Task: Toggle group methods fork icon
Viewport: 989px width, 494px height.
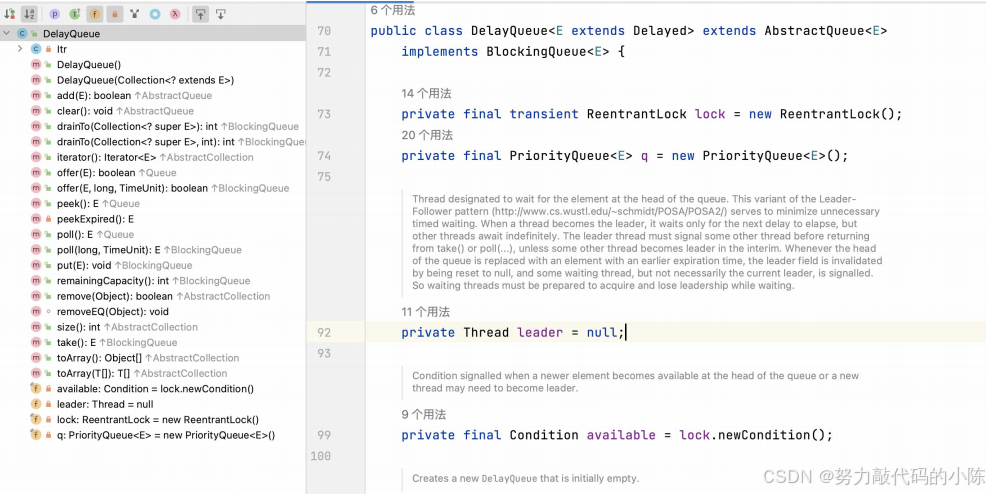Action: (x=134, y=13)
